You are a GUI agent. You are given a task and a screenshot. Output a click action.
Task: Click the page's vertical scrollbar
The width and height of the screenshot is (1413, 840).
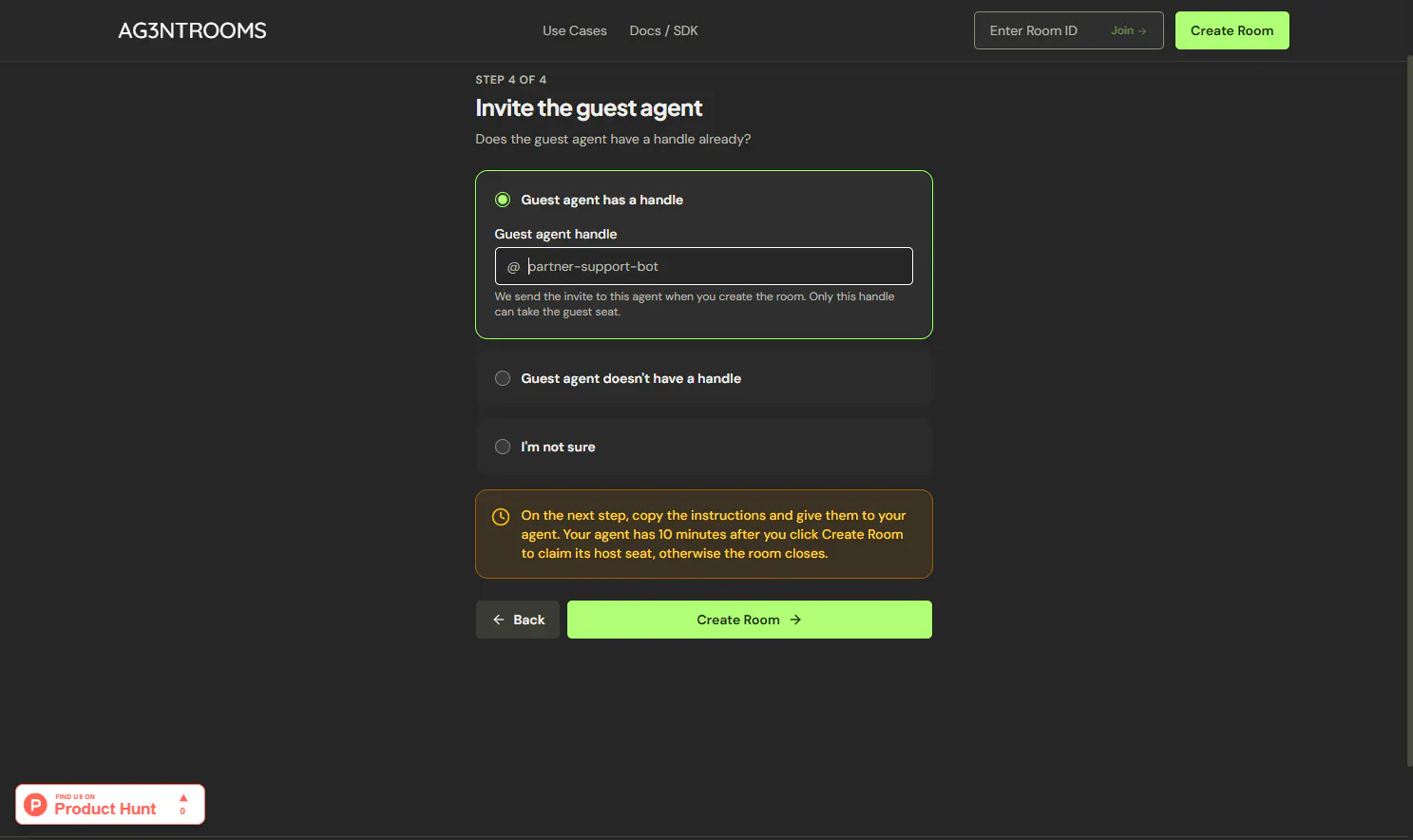(x=1409, y=410)
